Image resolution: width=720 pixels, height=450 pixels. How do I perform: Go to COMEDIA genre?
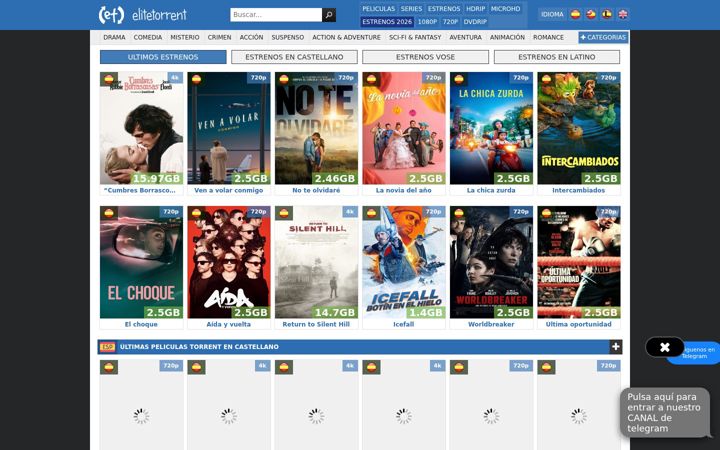(148, 37)
